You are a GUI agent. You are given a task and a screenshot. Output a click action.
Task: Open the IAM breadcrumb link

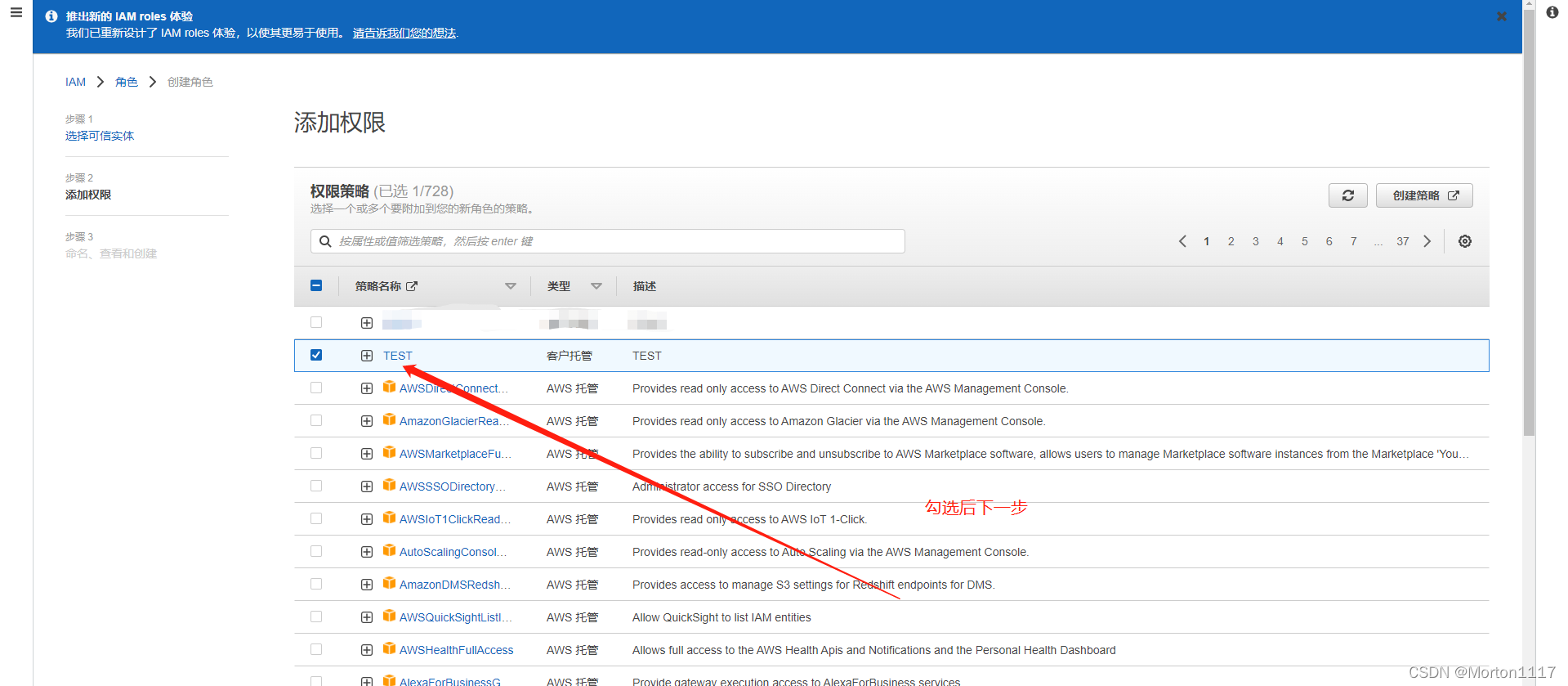tap(75, 82)
